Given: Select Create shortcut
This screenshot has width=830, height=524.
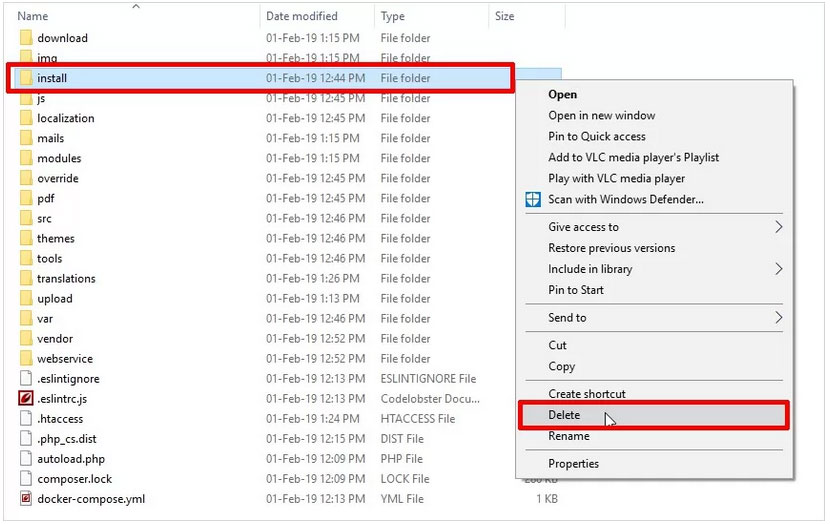Looking at the screenshot, I should [x=587, y=394].
